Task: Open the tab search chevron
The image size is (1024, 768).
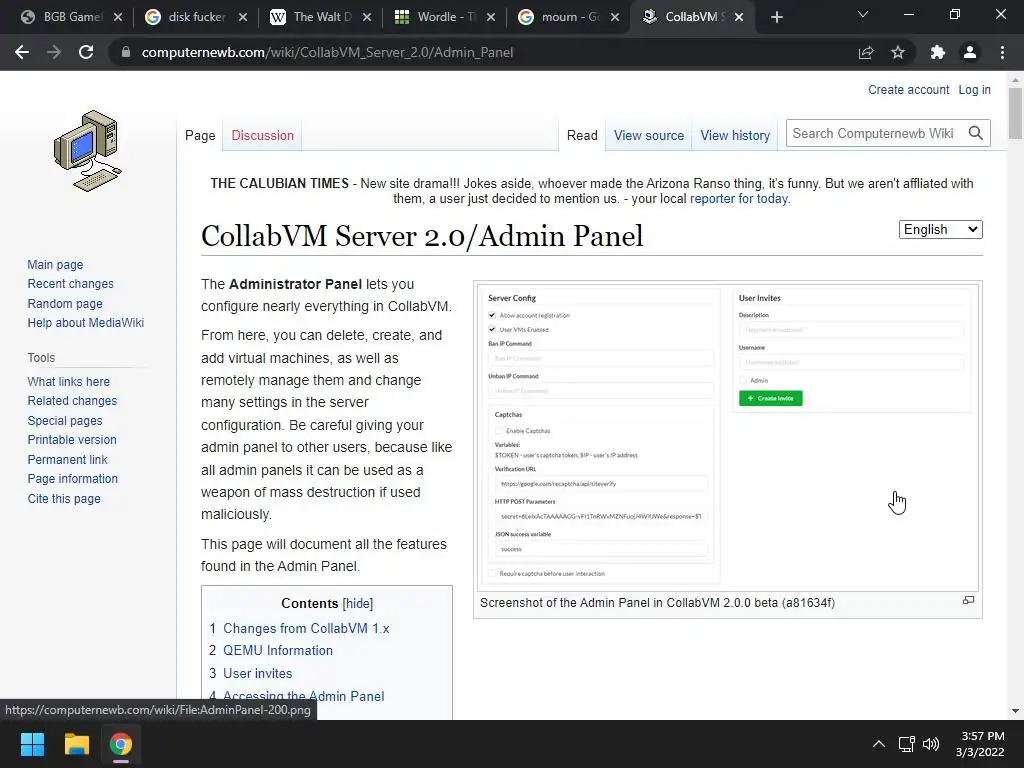Action: click(x=863, y=14)
